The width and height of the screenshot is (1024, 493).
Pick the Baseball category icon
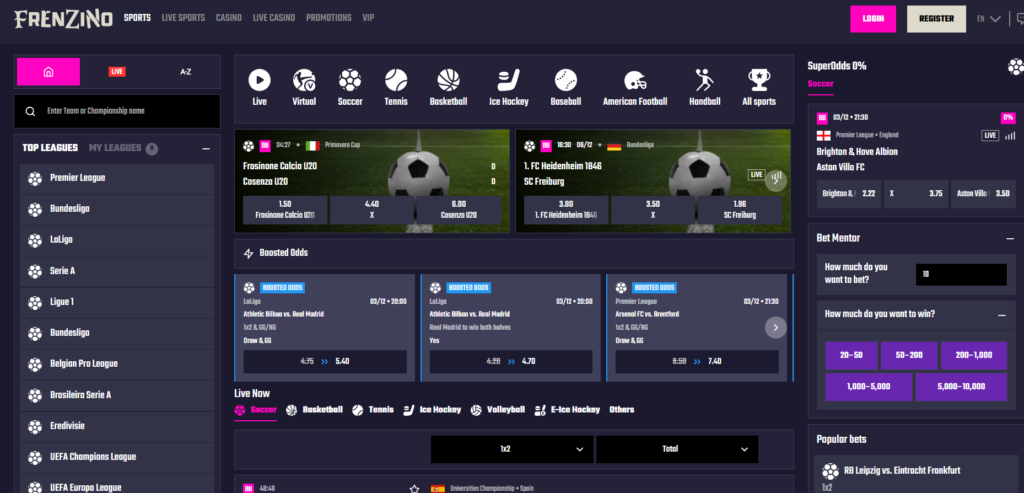click(x=566, y=80)
